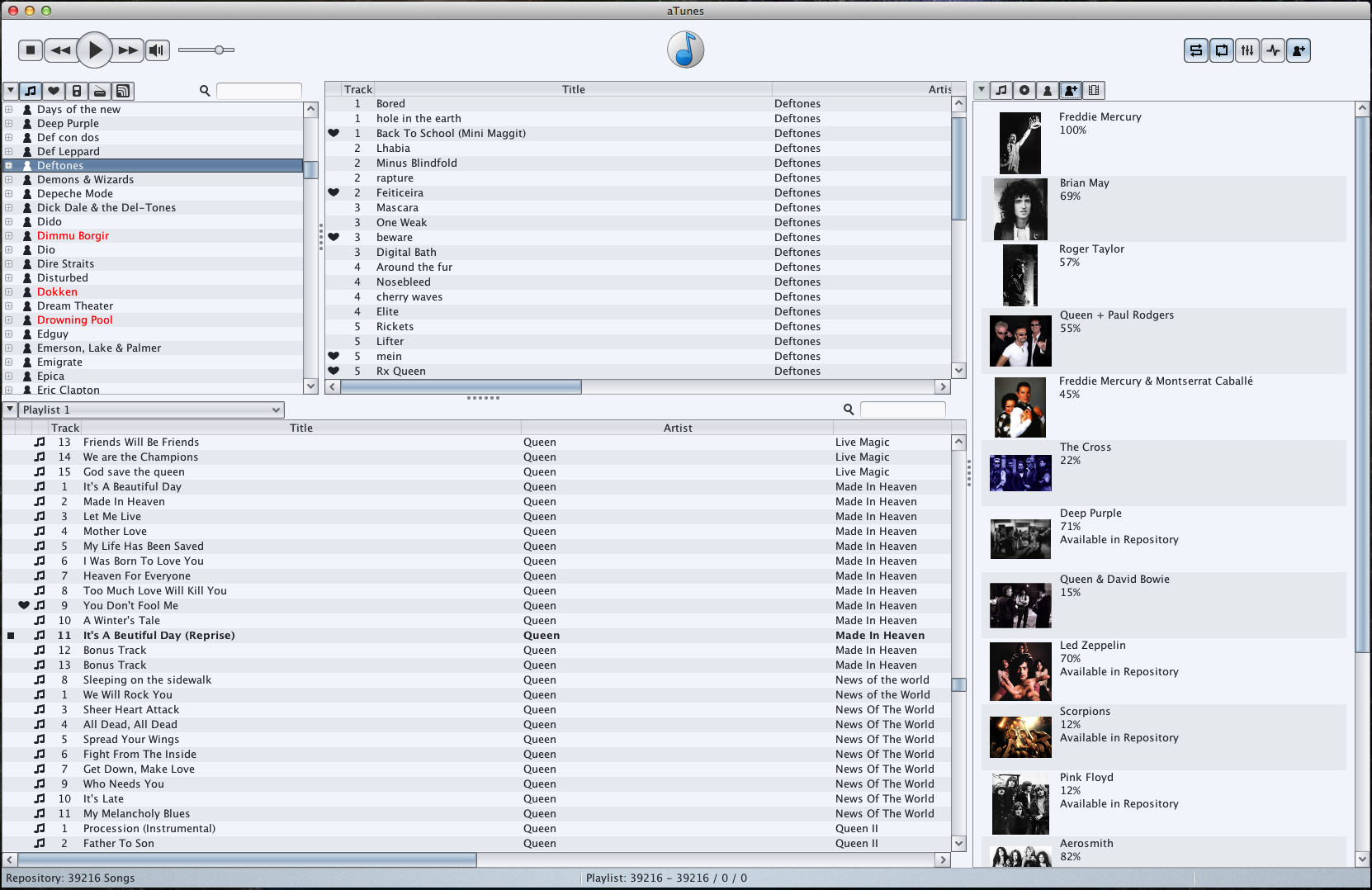Screen dimensions: 1372x890
Task: Toggle repeat mode in the top toolbar
Action: 1221,50
